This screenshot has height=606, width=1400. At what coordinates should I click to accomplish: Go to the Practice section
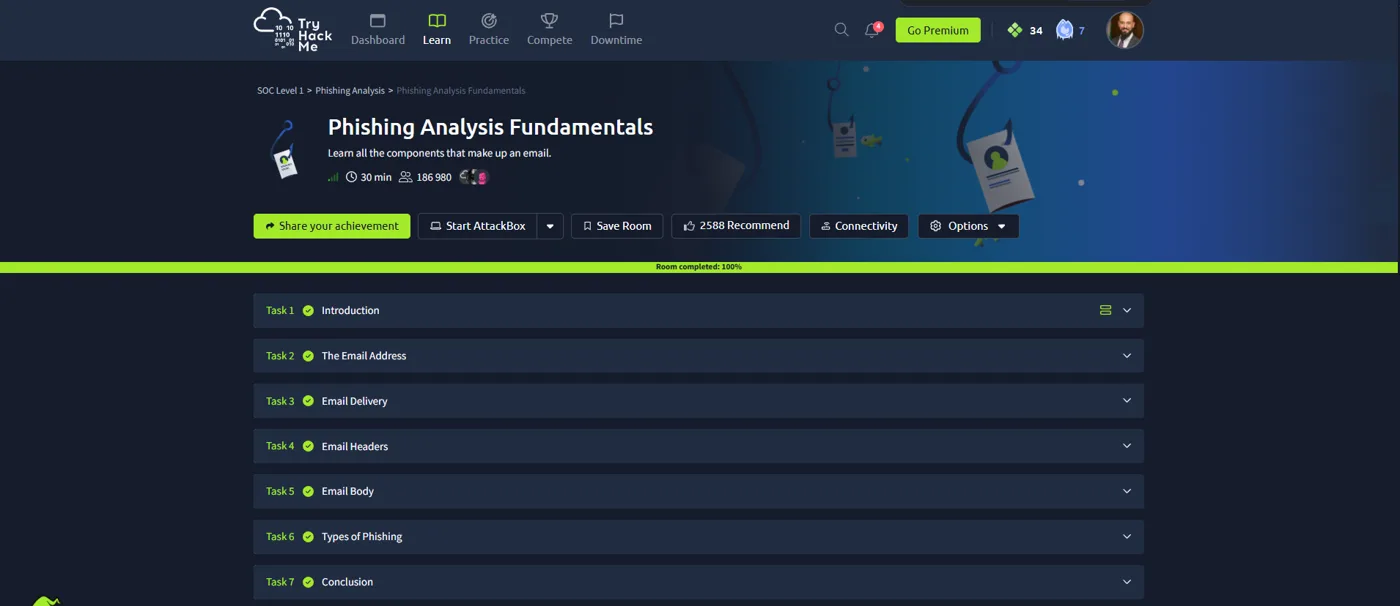click(489, 29)
